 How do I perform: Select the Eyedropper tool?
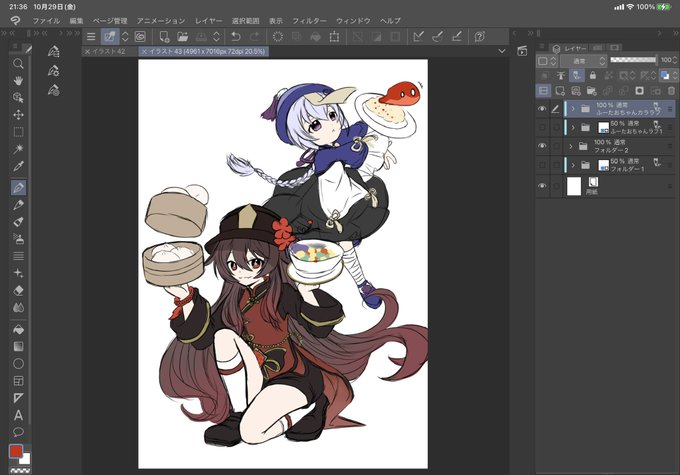point(18,166)
